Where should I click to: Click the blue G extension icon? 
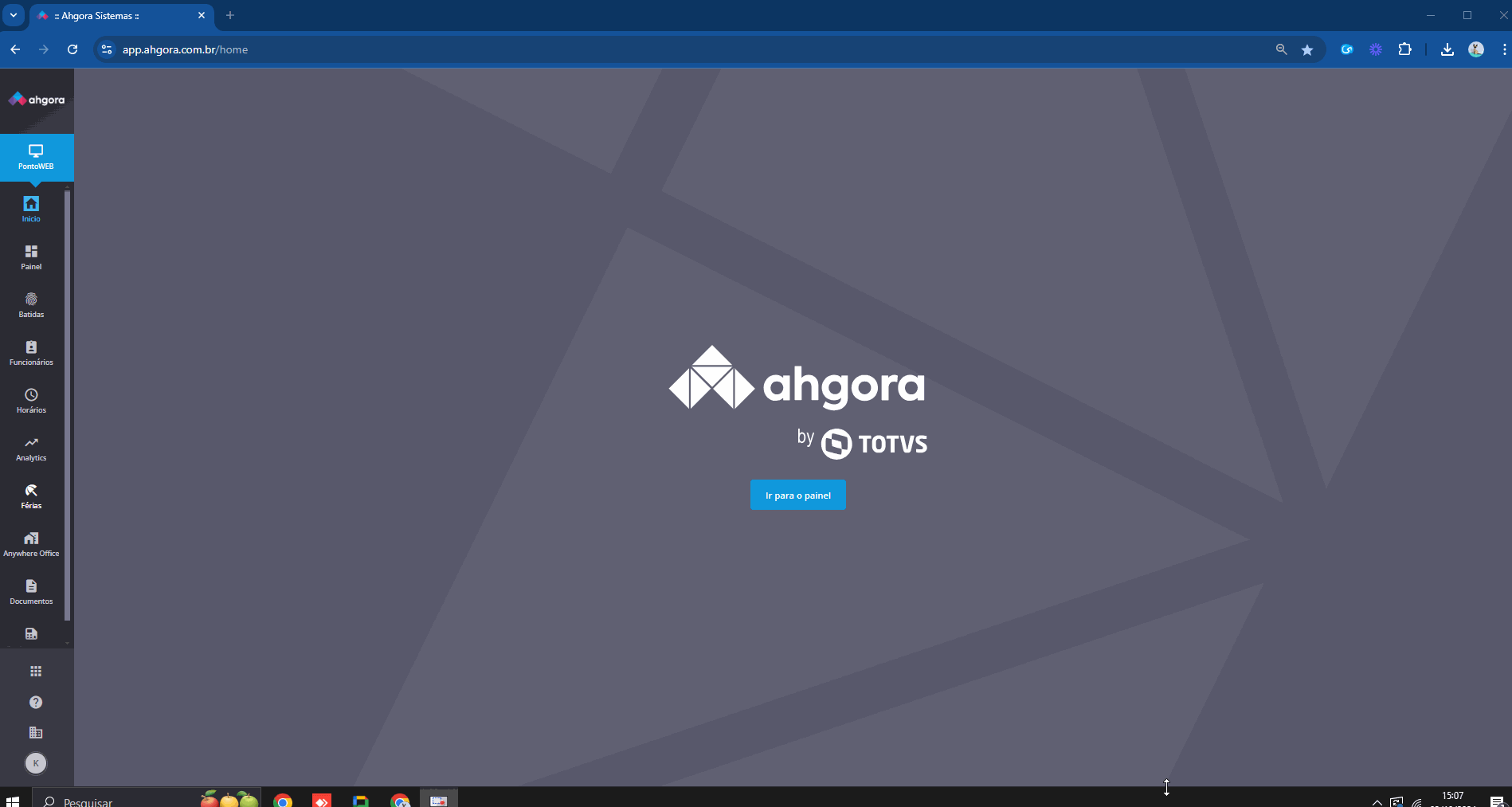tap(1347, 49)
